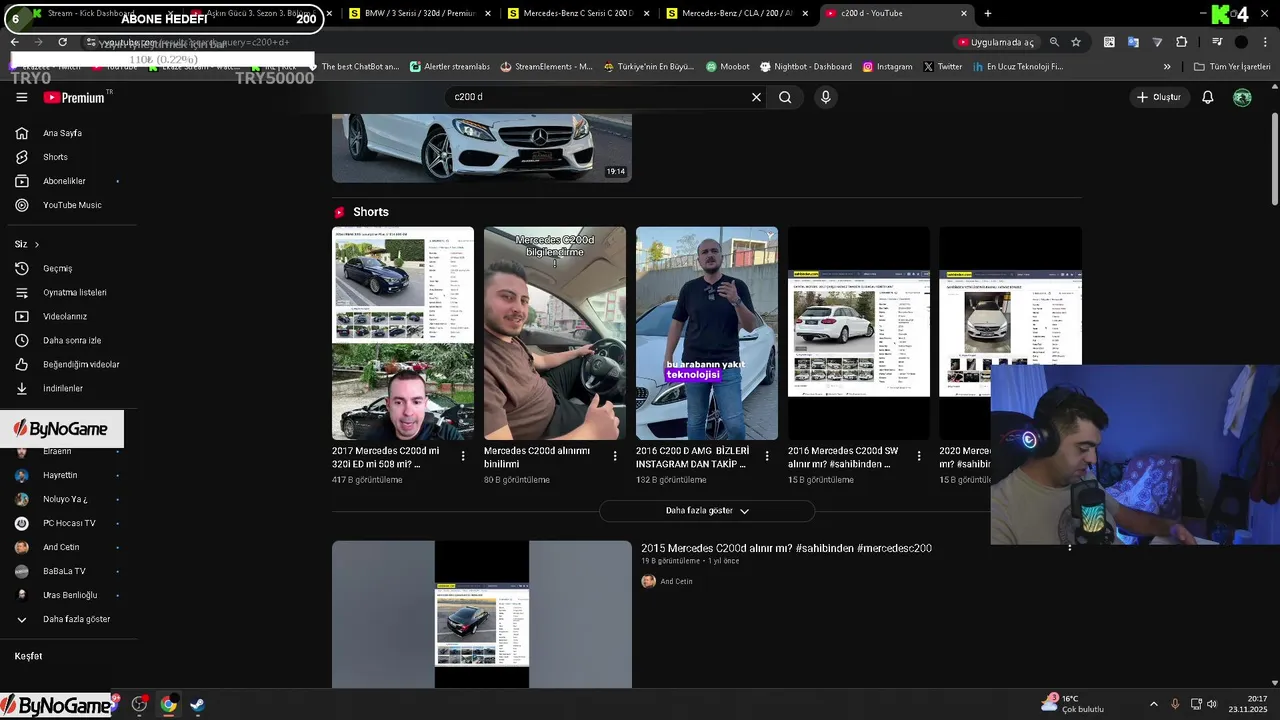
Task: Open options for the 2015 Mercedes C200d video
Action: (1070, 548)
